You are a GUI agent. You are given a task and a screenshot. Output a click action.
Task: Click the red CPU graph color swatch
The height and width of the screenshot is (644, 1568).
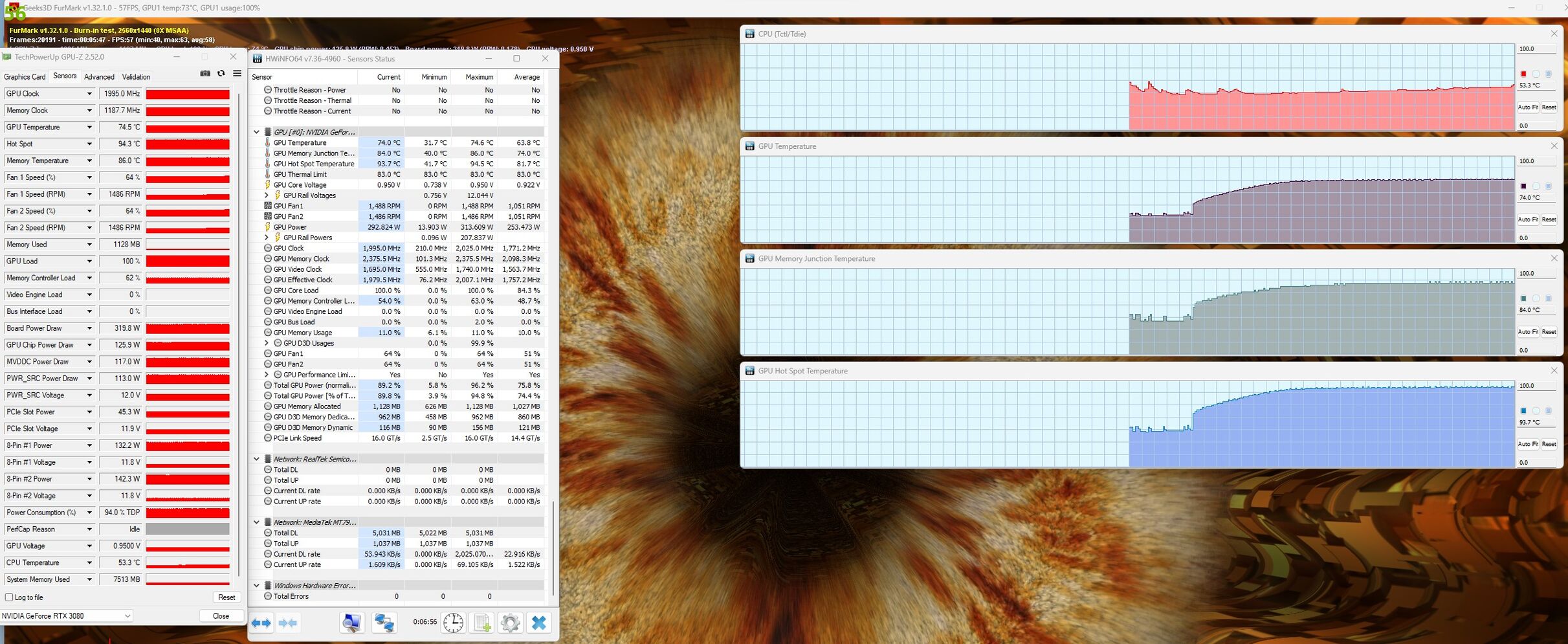[x=1523, y=74]
